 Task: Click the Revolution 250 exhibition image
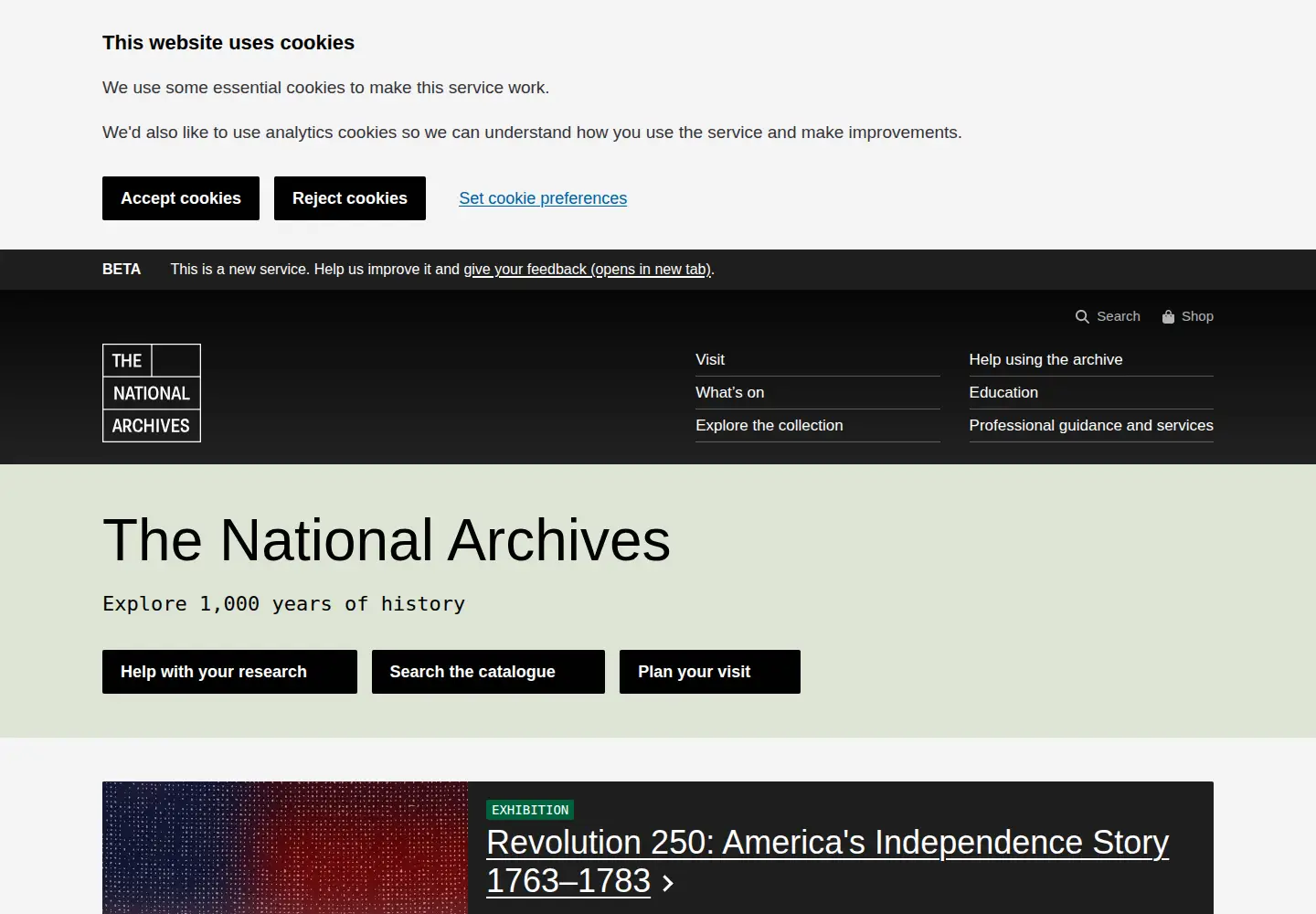[285, 847]
